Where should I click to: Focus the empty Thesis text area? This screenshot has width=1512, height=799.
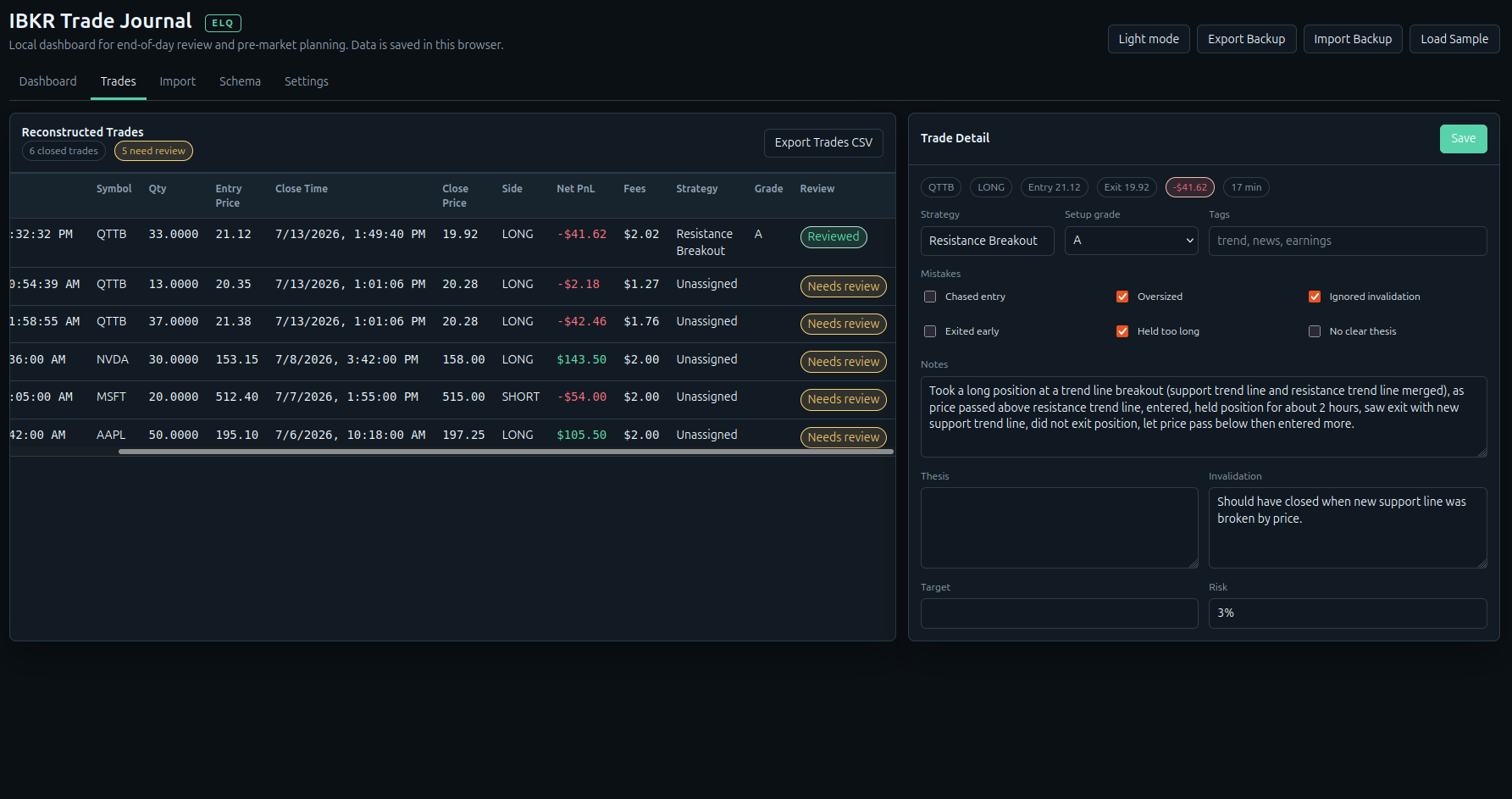click(1059, 528)
